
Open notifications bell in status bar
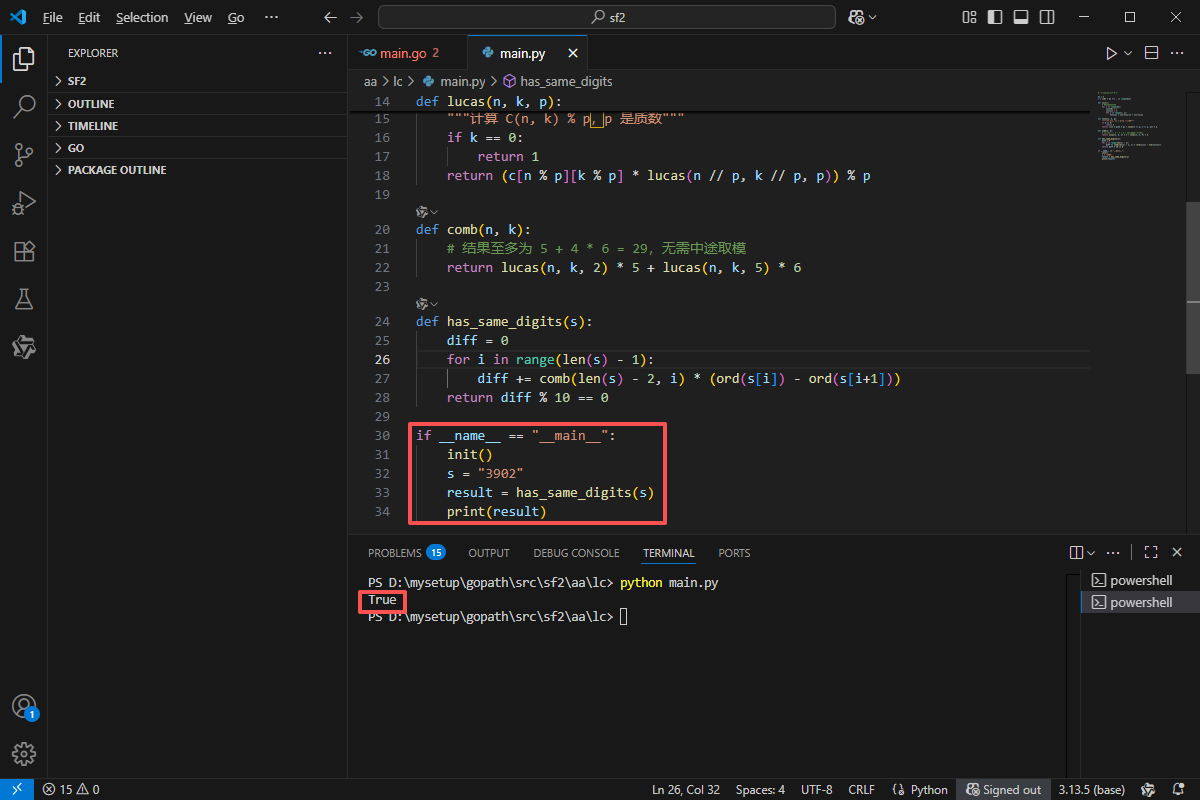click(x=1180, y=789)
